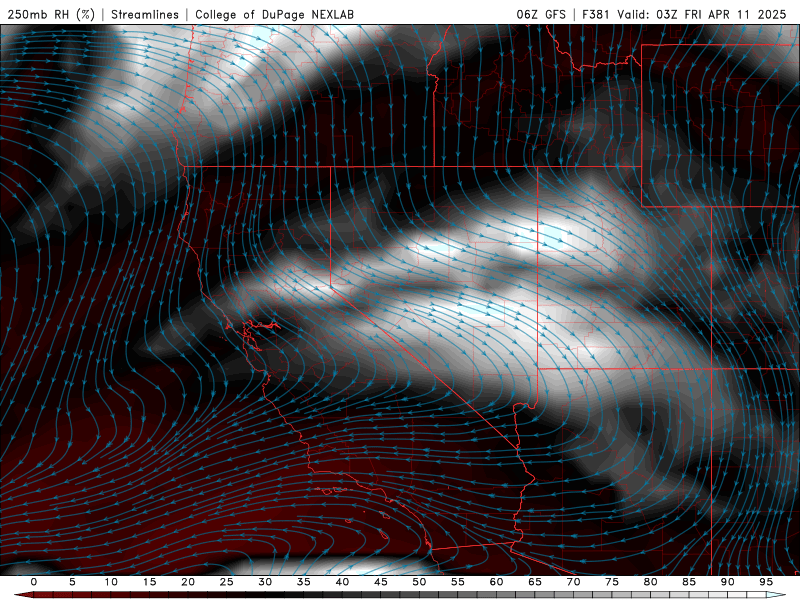
Task: Click the '5' colorbar scale label
Action: pos(72,582)
